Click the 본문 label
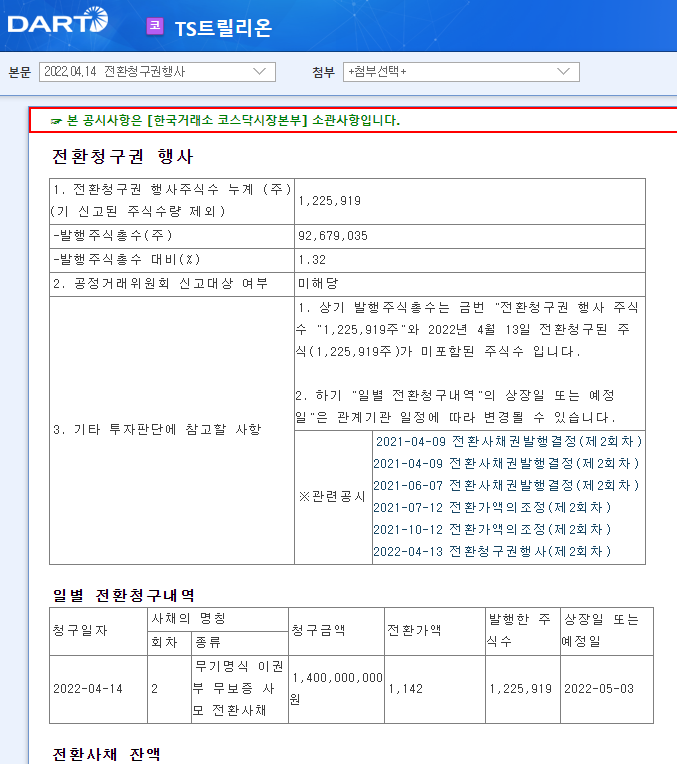Screen dimensions: 677x764 tap(20, 72)
